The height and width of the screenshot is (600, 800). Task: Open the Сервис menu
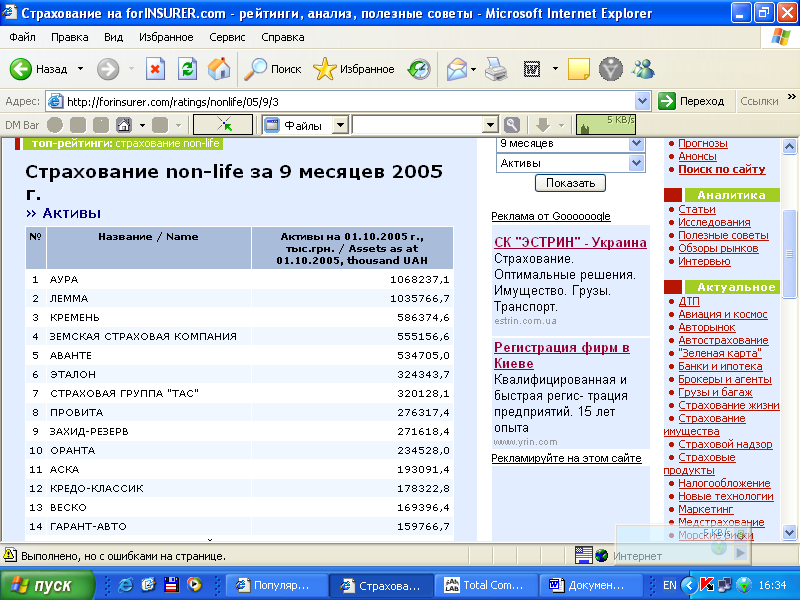click(227, 37)
